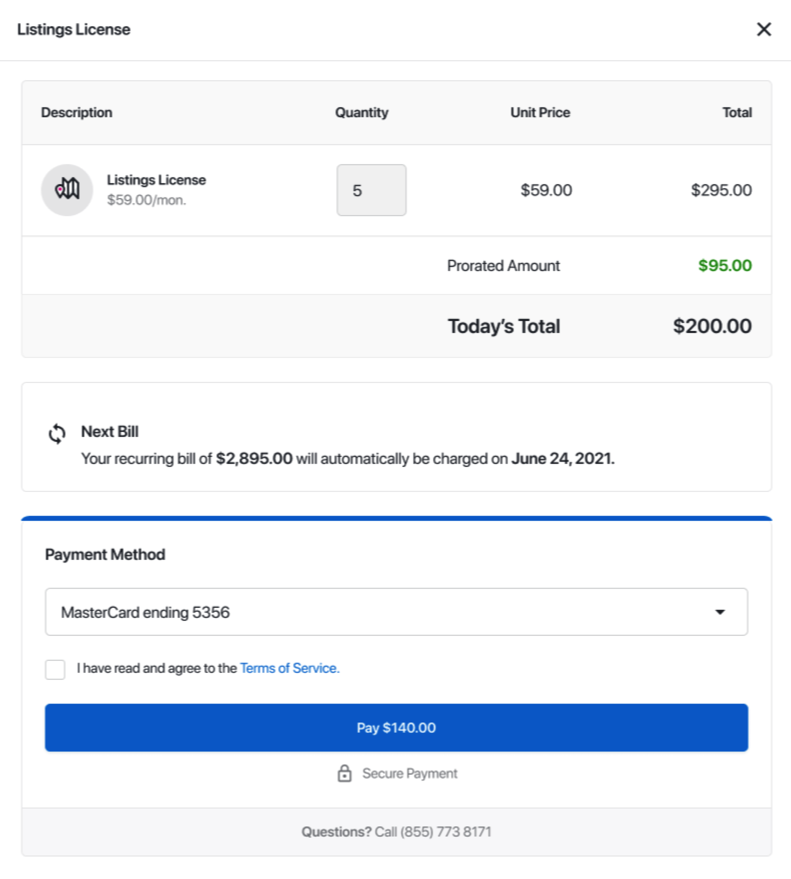Click the green $95.00 prorated amount

coord(725,265)
